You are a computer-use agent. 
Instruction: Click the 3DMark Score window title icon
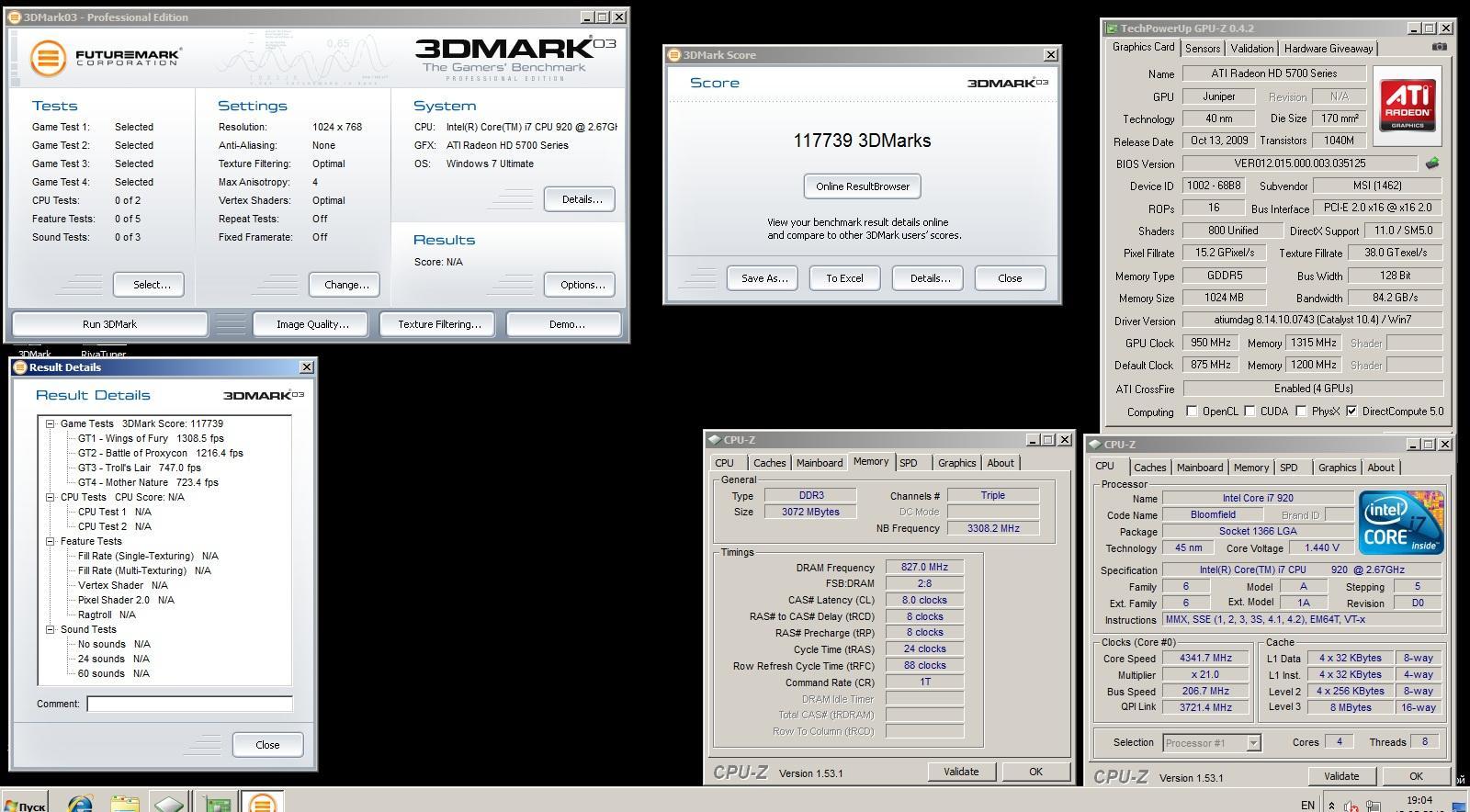coord(673,55)
